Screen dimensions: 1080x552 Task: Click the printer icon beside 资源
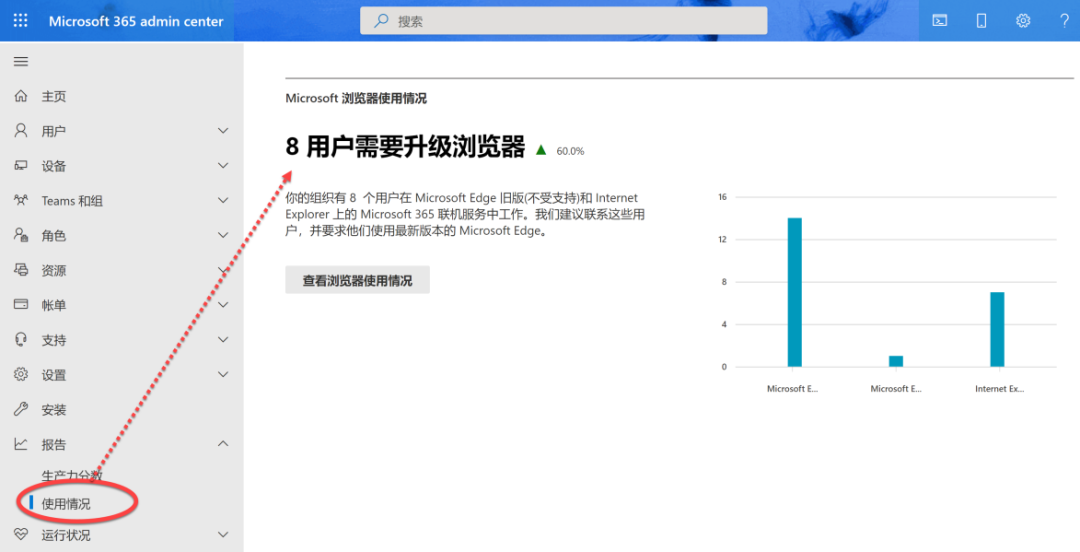coord(21,270)
